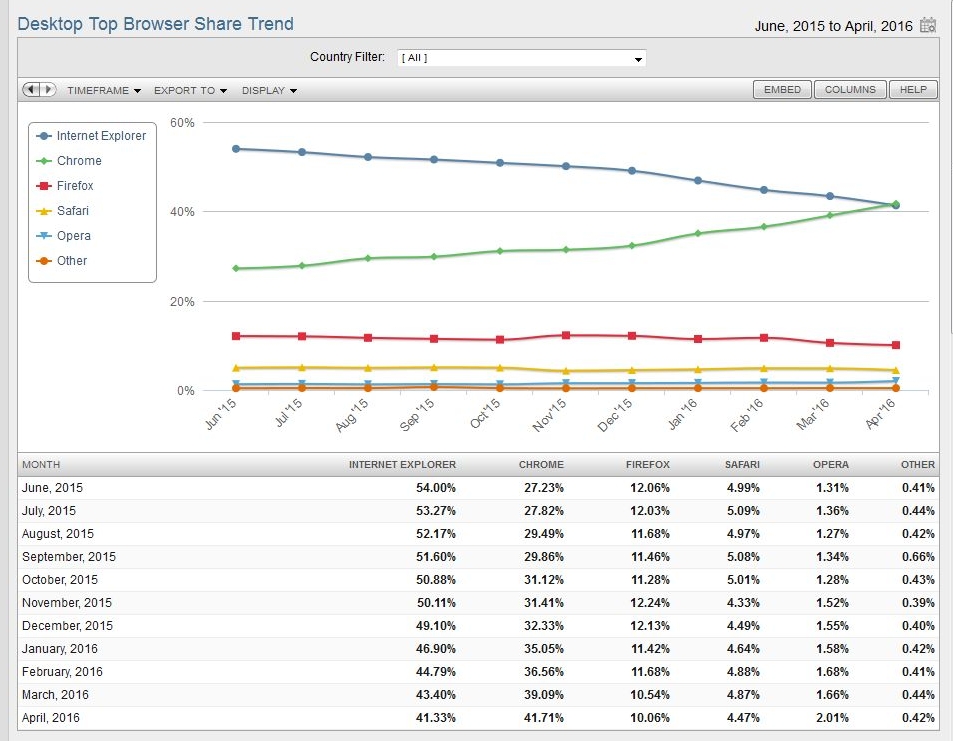Open the EXPORT TO menu

(190, 91)
